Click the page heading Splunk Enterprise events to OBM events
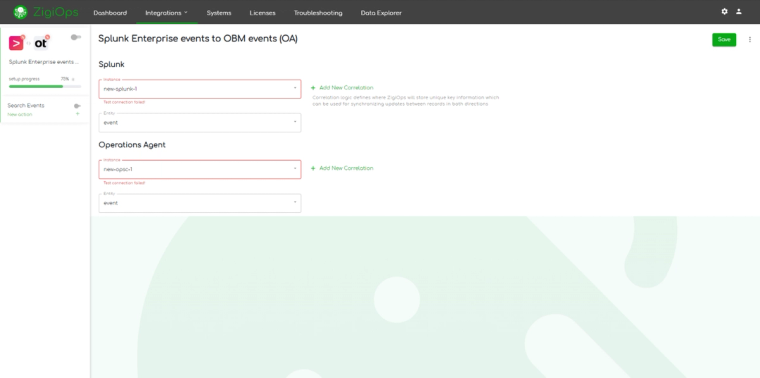This screenshot has height=378, width=760. pyautogui.click(x=198, y=39)
